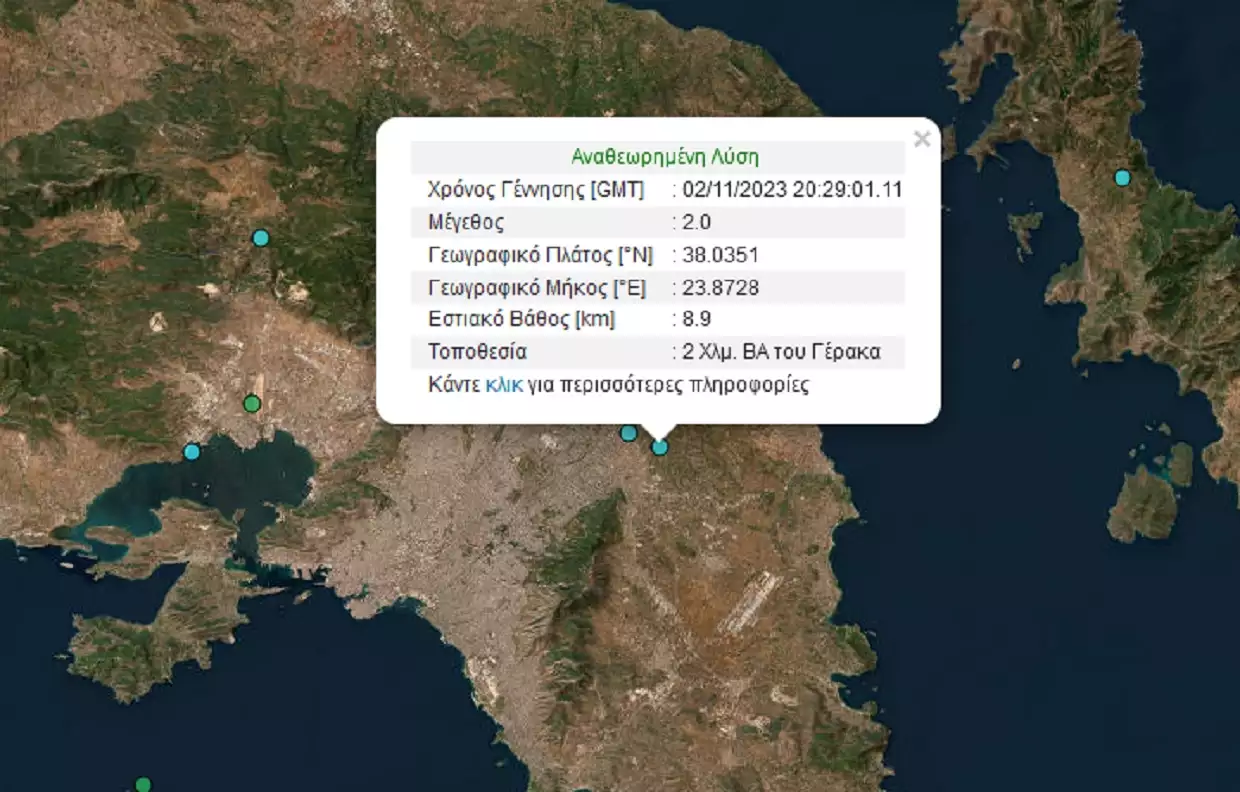The image size is (1240, 792).
Task: Click the 'Αναθεωρημένη Λύση' popup header
Action: pyautogui.click(x=664, y=157)
